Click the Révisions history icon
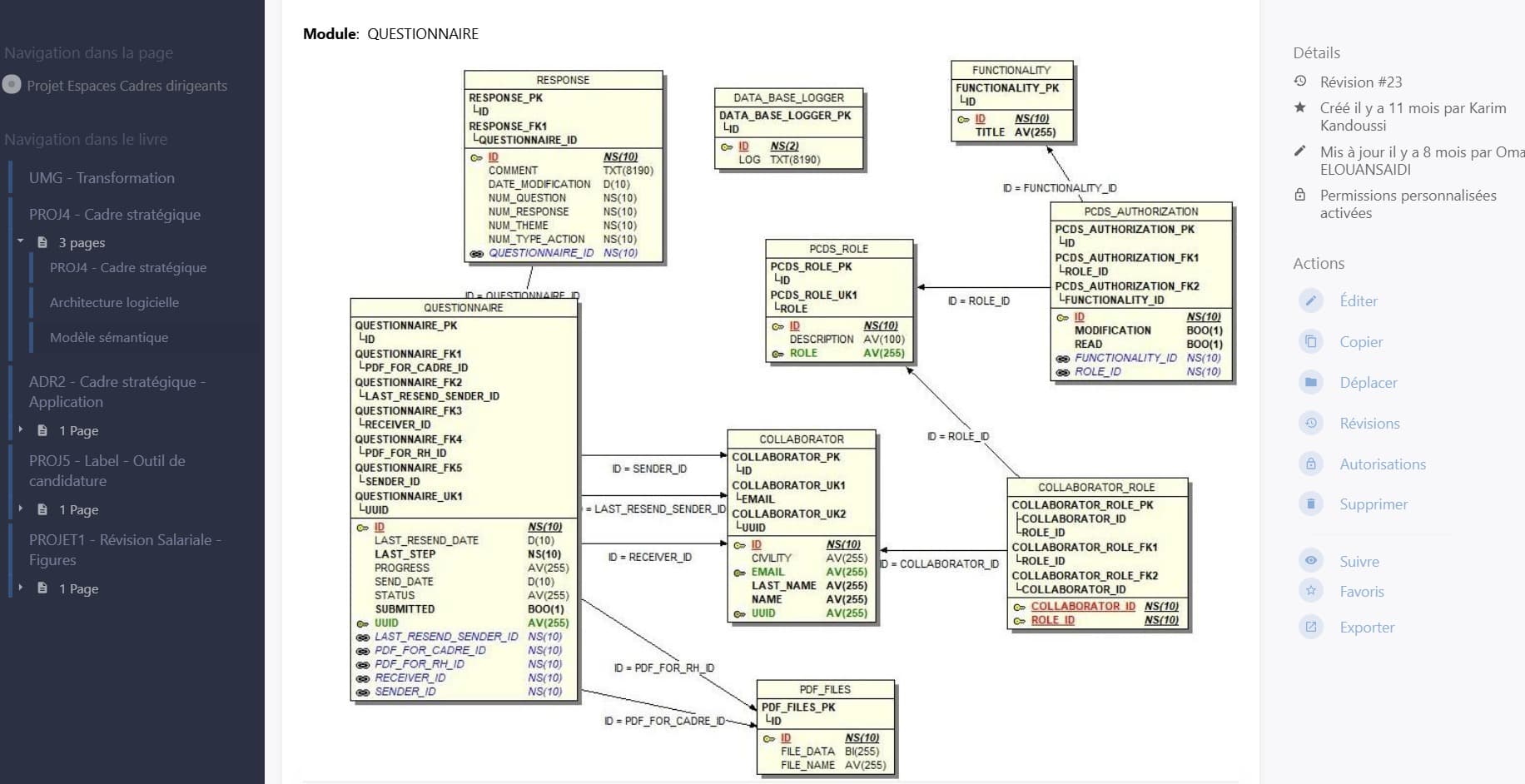1525x784 pixels. pyautogui.click(x=1310, y=424)
